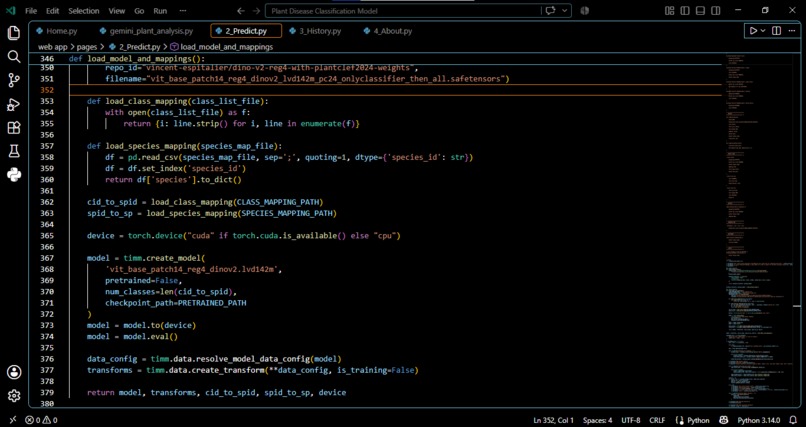Click the 'return model, transforms' line
806x427 pixels.
tap(216, 393)
